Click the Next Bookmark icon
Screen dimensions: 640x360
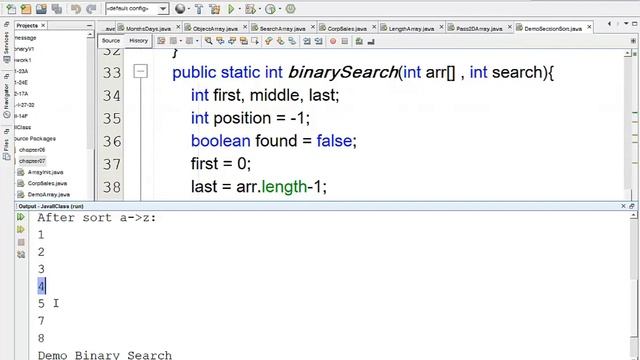(x=280, y=41)
